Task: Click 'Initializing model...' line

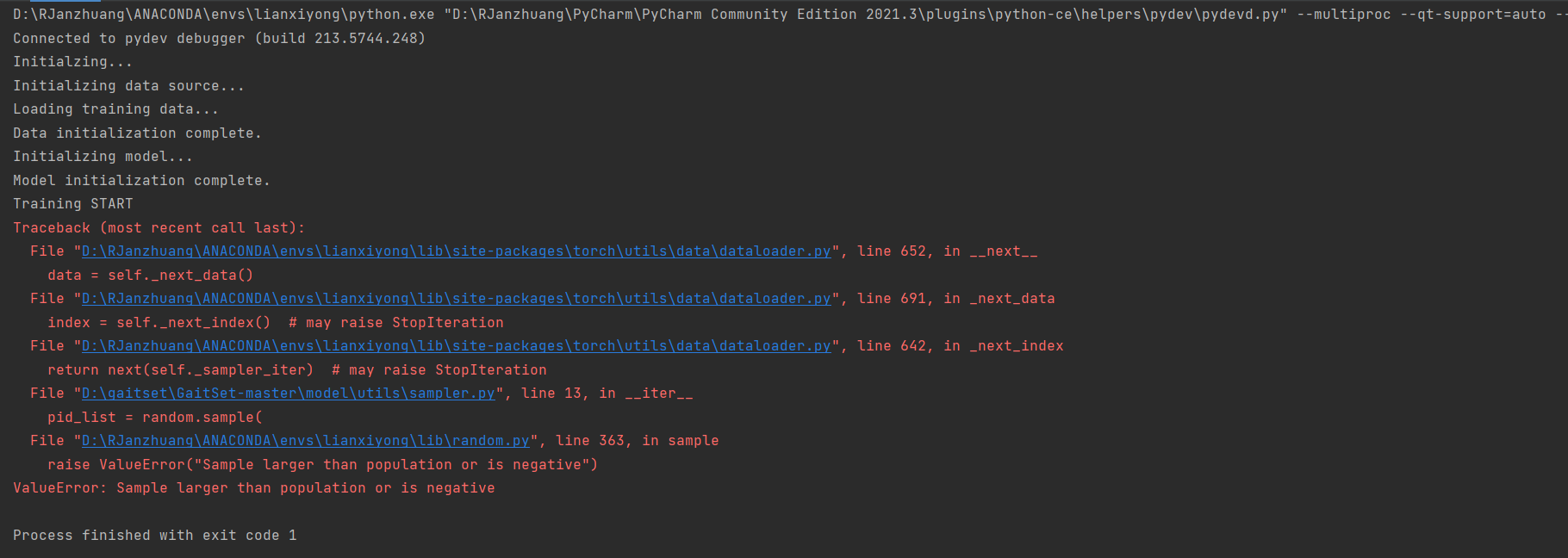Action: coord(103,157)
